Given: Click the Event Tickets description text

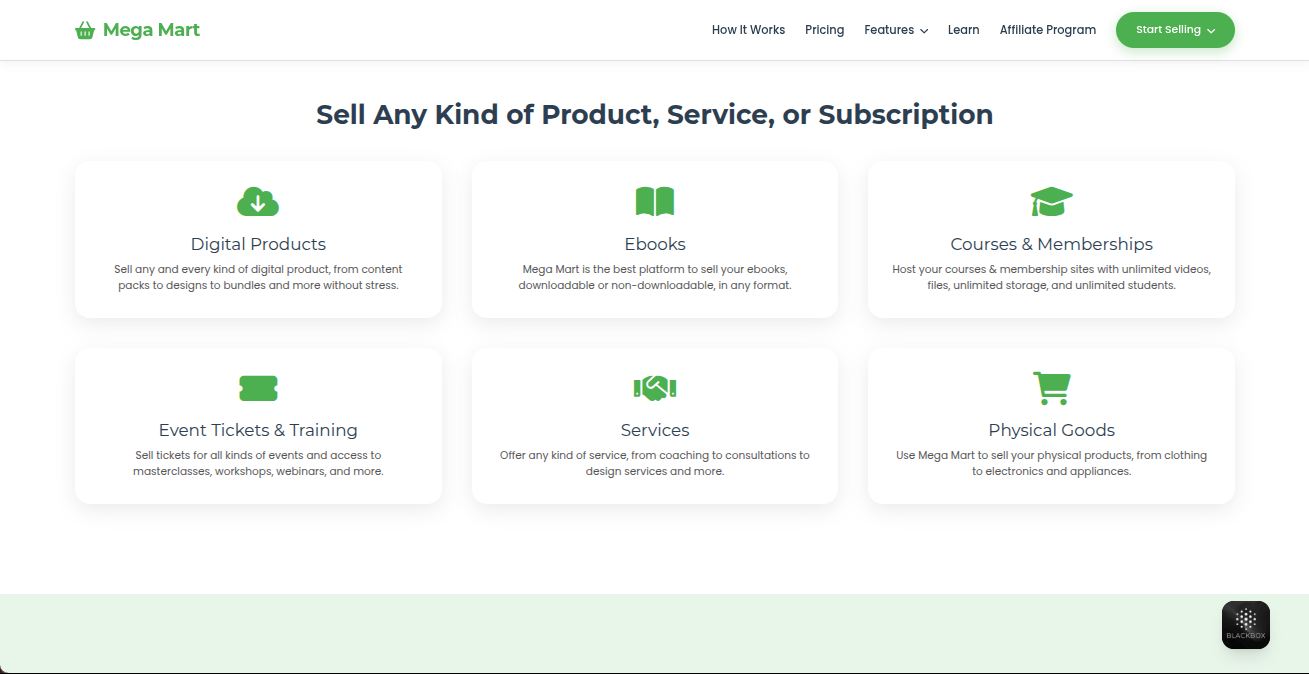Looking at the screenshot, I should 258,463.
